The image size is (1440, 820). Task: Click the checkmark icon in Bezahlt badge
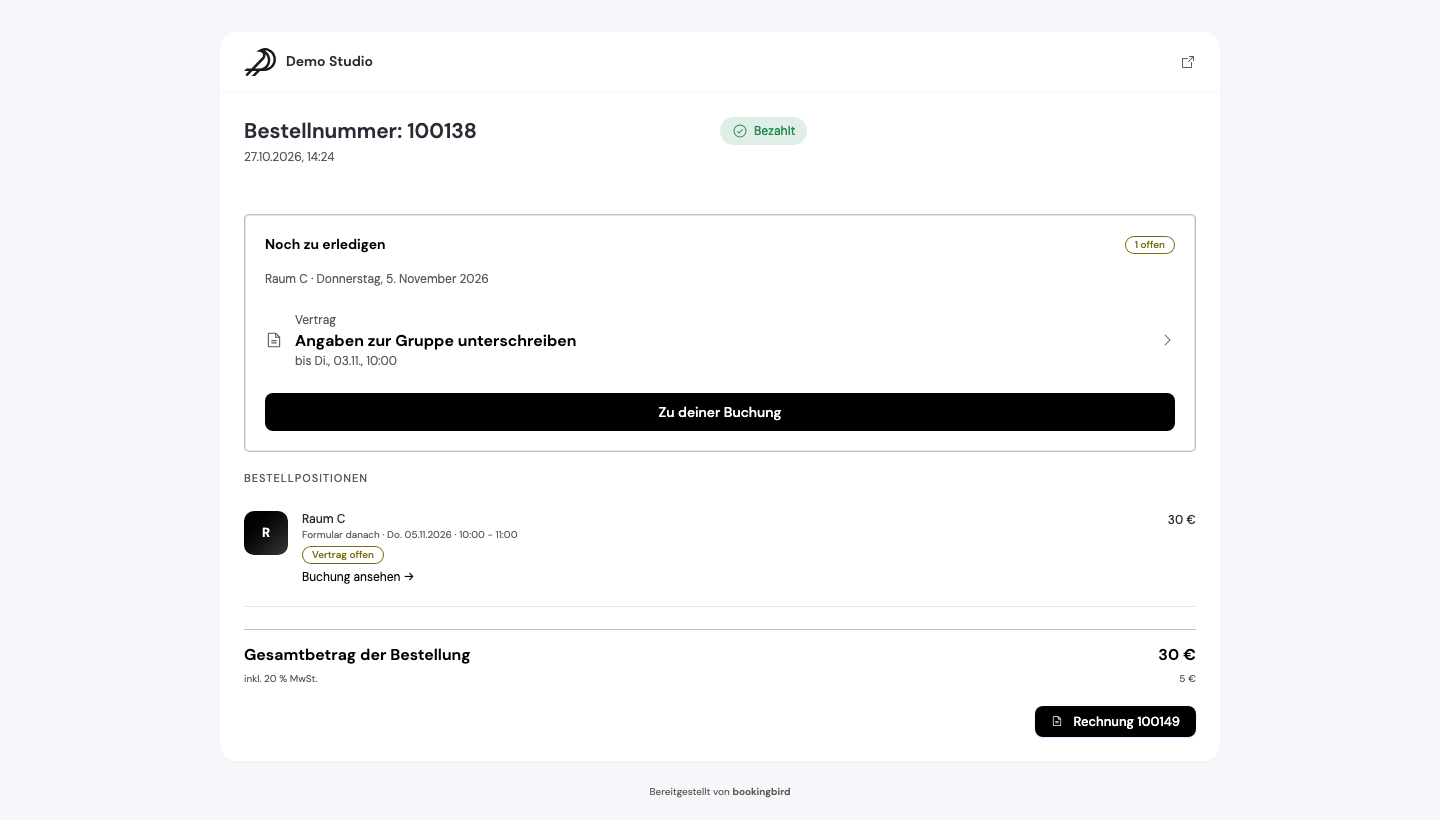(x=740, y=131)
